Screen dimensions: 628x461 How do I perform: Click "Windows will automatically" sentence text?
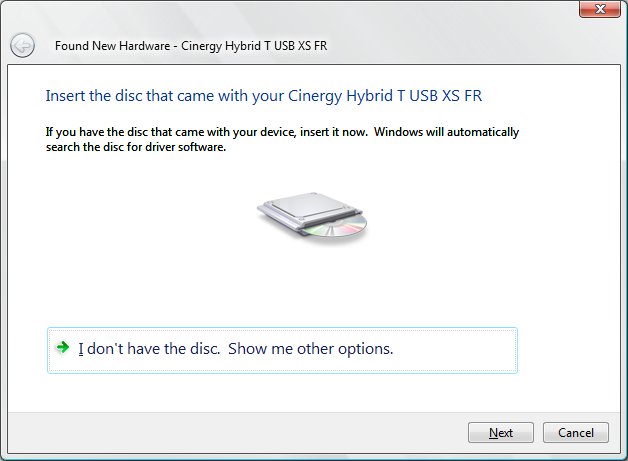[447, 132]
